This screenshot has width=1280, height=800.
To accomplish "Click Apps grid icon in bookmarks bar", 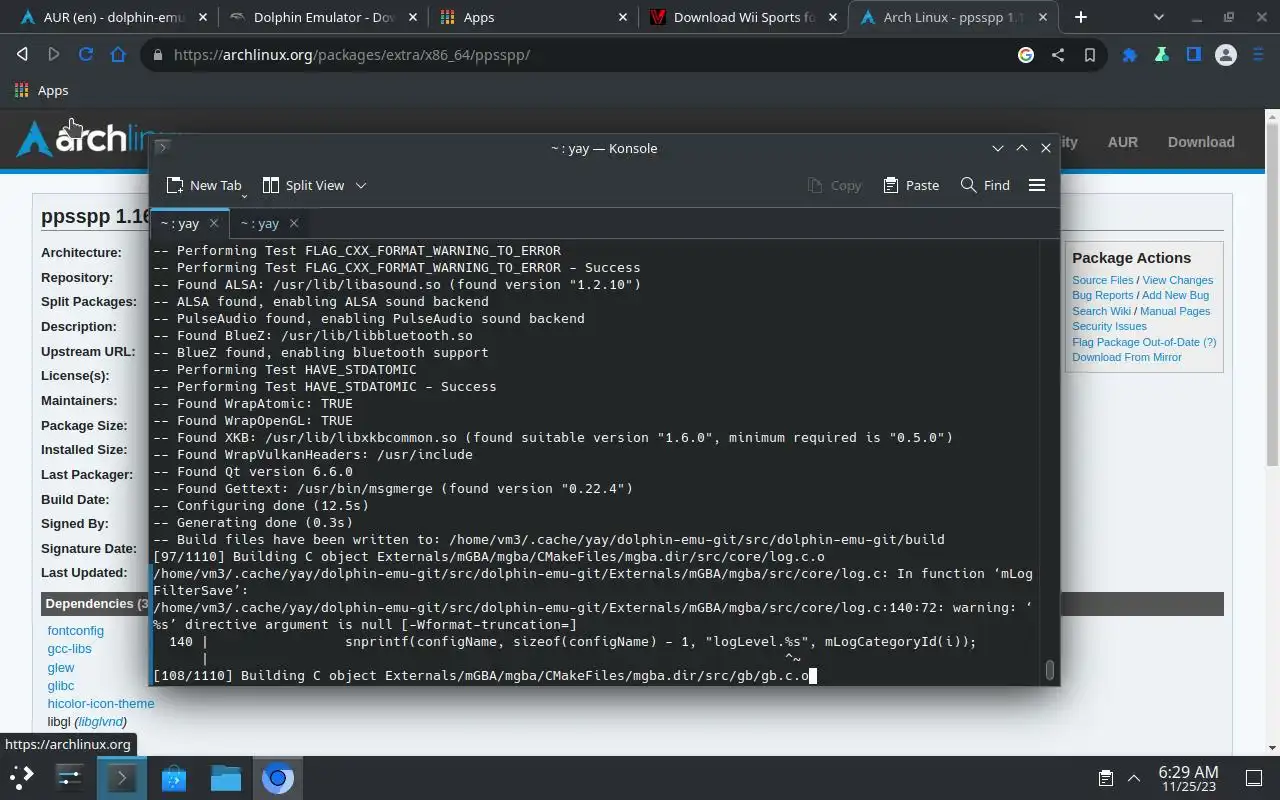I will point(22,90).
